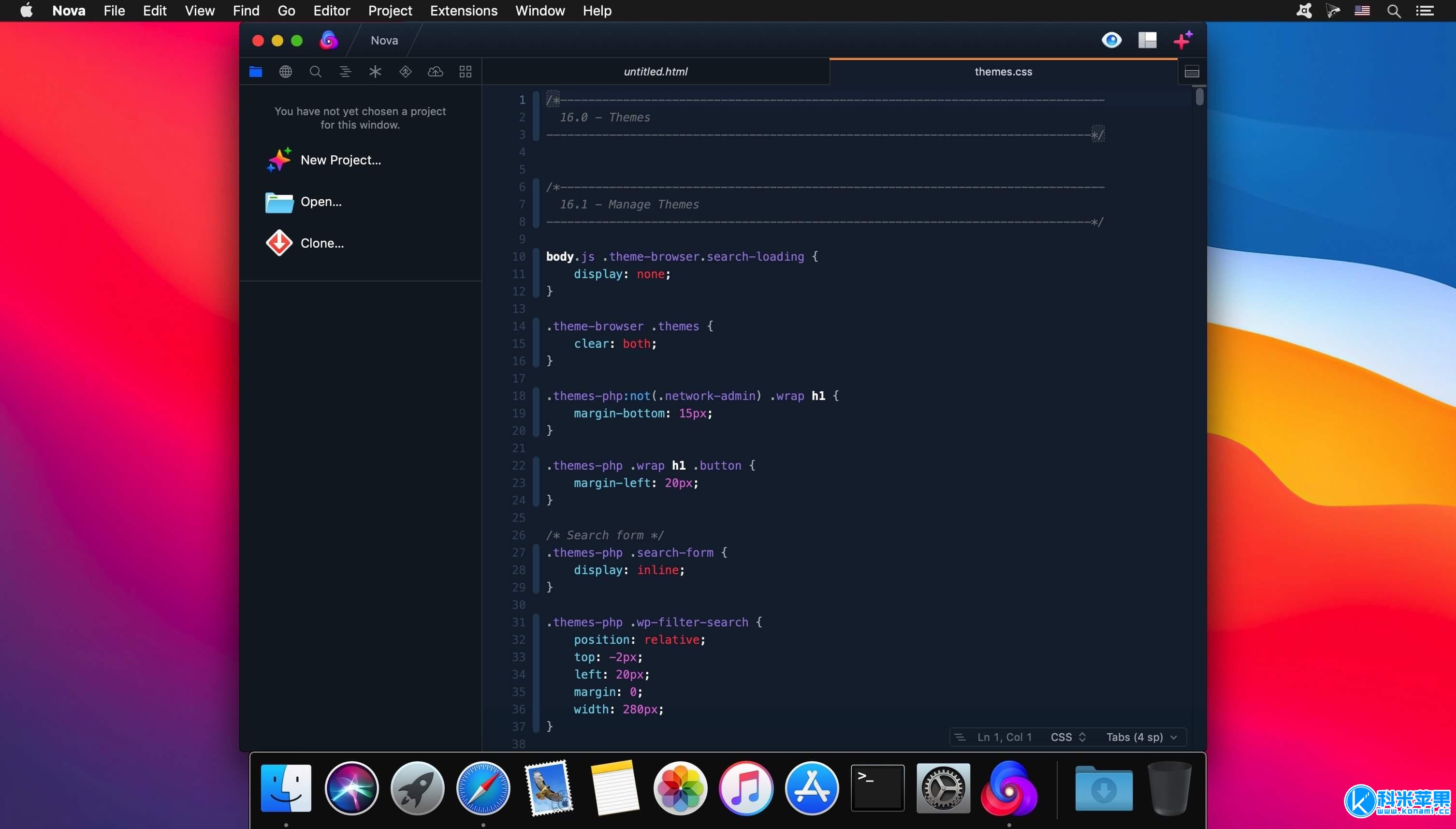Open the Remote globe sidebar icon
This screenshot has height=829, width=1456.
(x=286, y=72)
